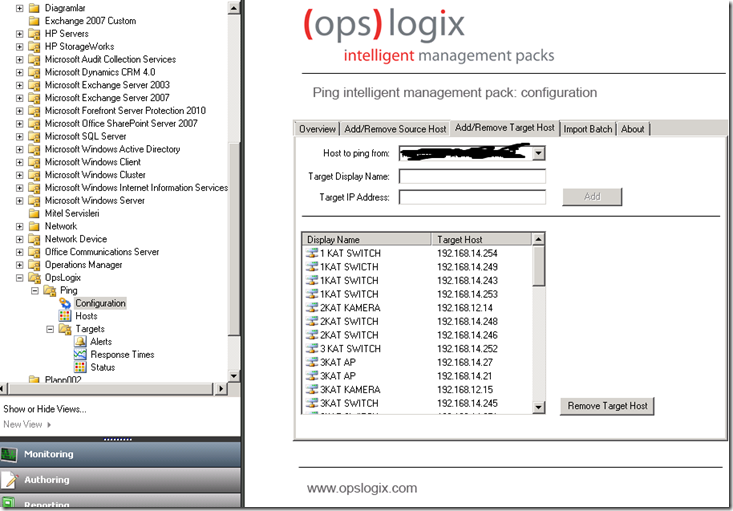The height and width of the screenshot is (511, 733).
Task: Expand the Microsoft SQL Server node
Action: click(20, 136)
